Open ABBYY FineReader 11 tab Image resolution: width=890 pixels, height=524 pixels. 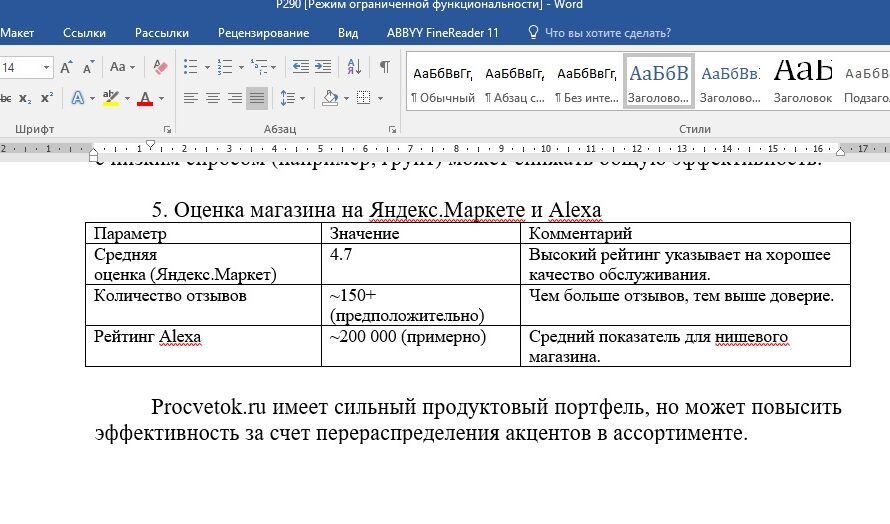442,33
